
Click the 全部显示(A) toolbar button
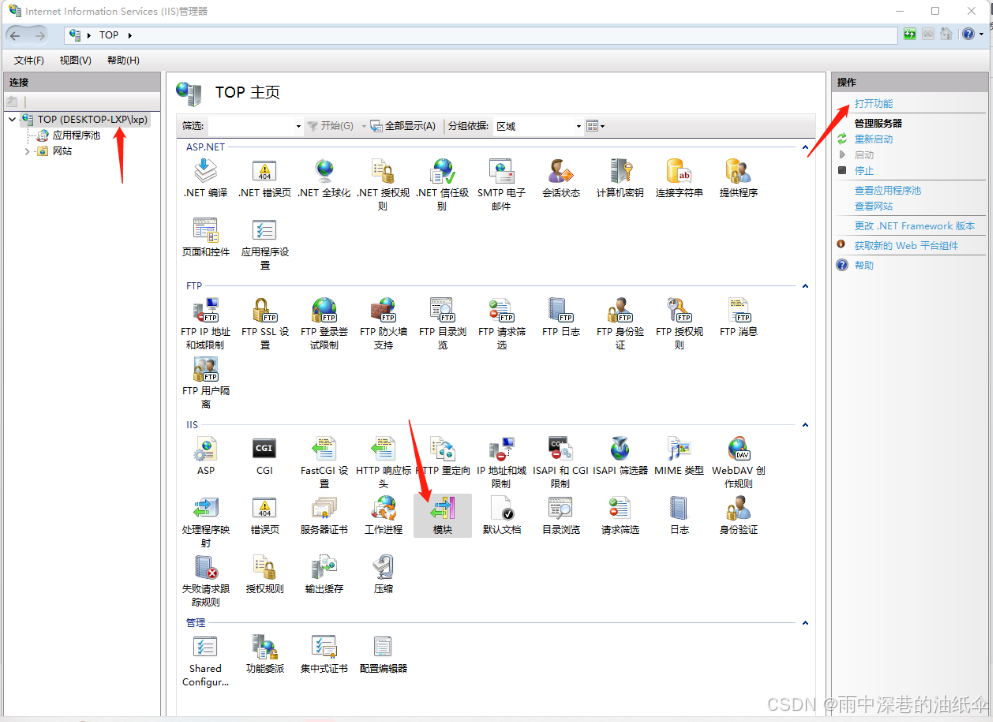[x=403, y=126]
